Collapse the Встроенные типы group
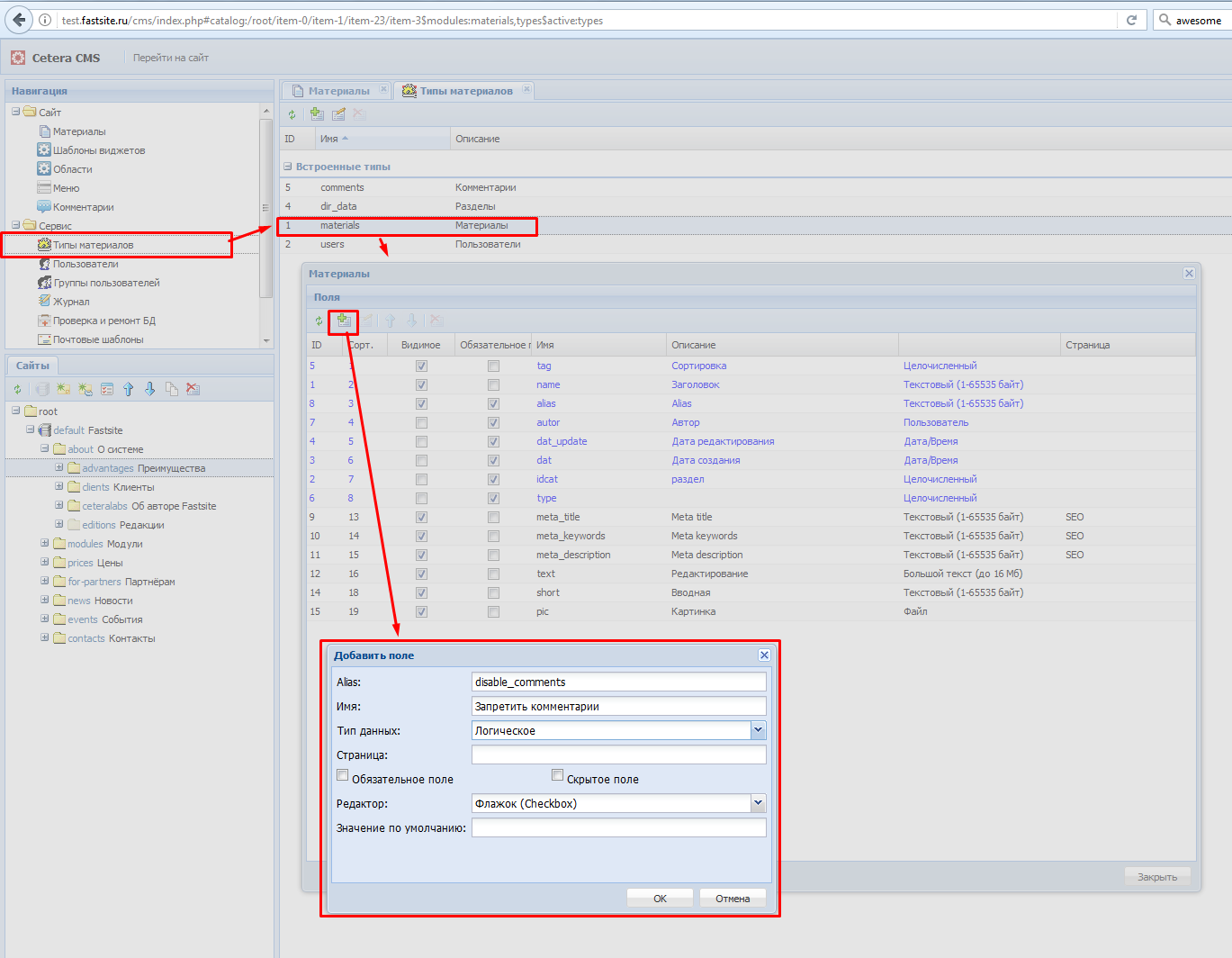Viewport: 1232px width, 958px height. [288, 167]
